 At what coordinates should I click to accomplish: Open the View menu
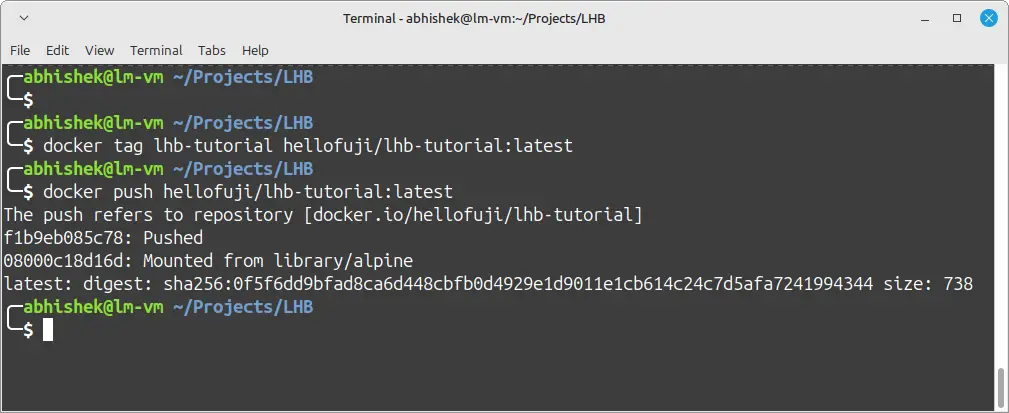click(99, 50)
